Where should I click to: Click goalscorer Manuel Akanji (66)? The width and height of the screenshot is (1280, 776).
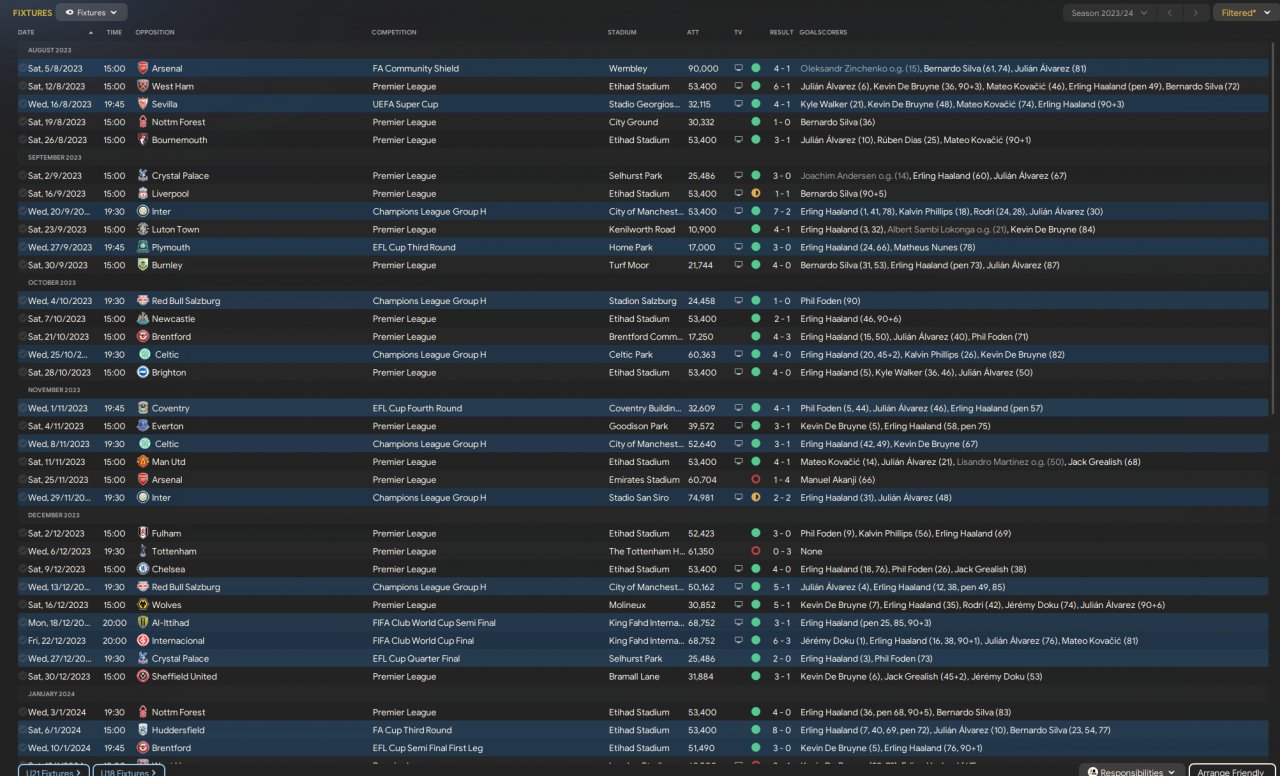pyautogui.click(x=838, y=480)
